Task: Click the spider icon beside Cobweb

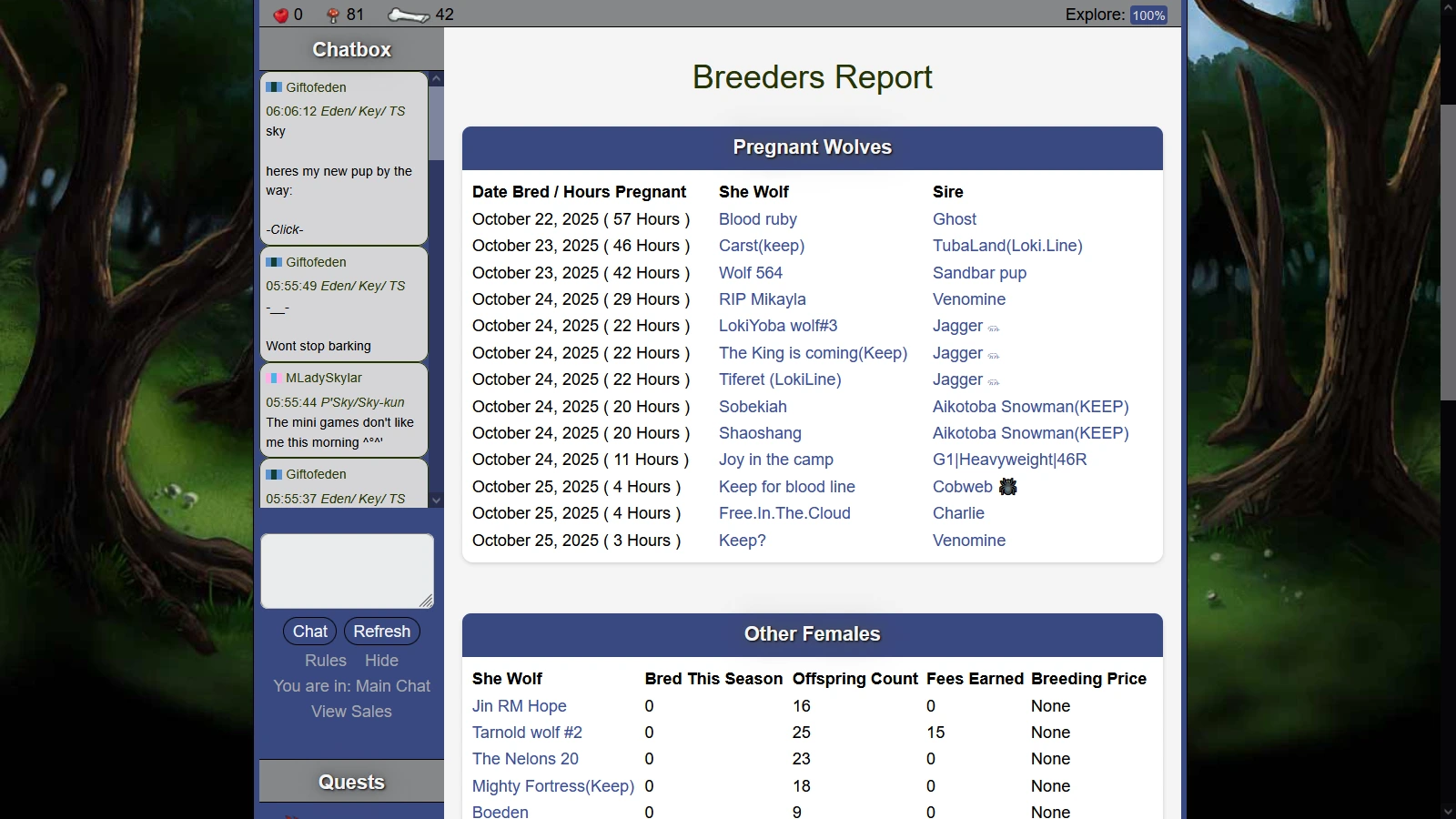Action: (1007, 487)
